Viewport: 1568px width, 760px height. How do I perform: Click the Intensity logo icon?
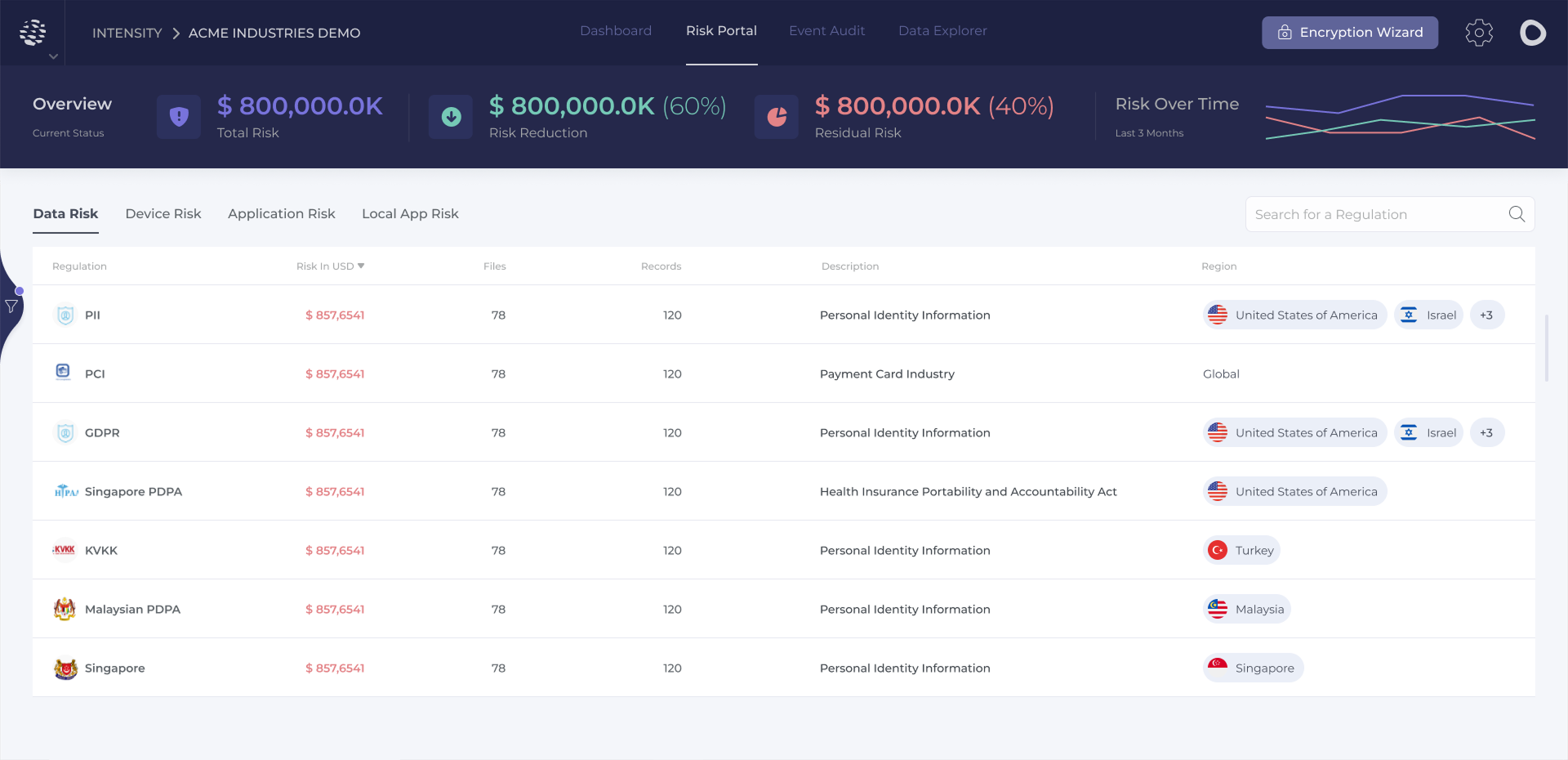pyautogui.click(x=33, y=32)
